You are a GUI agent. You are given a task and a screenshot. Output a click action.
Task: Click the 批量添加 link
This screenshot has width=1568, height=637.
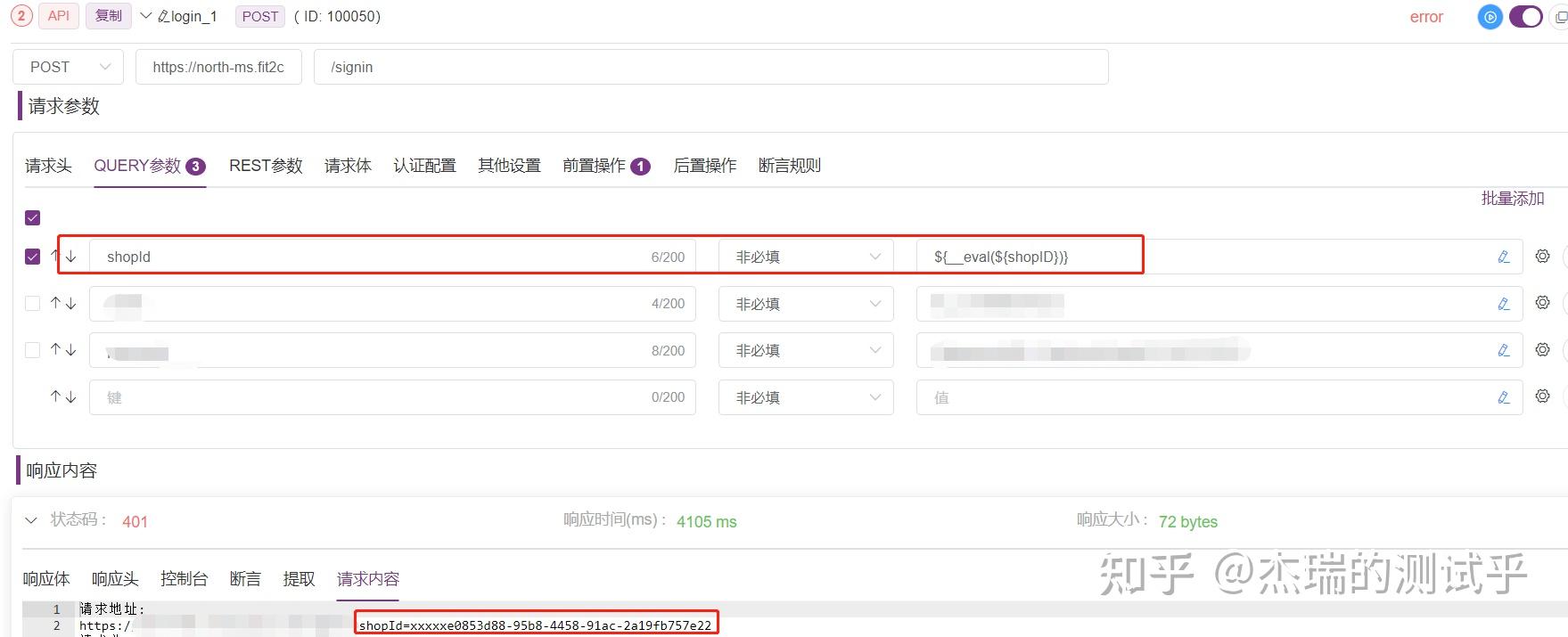point(1512,199)
